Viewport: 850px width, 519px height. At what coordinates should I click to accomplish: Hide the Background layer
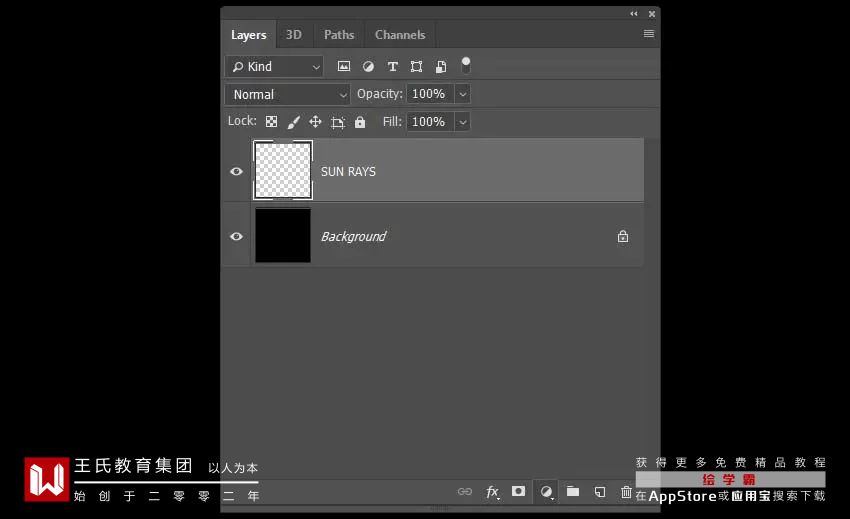pos(236,236)
